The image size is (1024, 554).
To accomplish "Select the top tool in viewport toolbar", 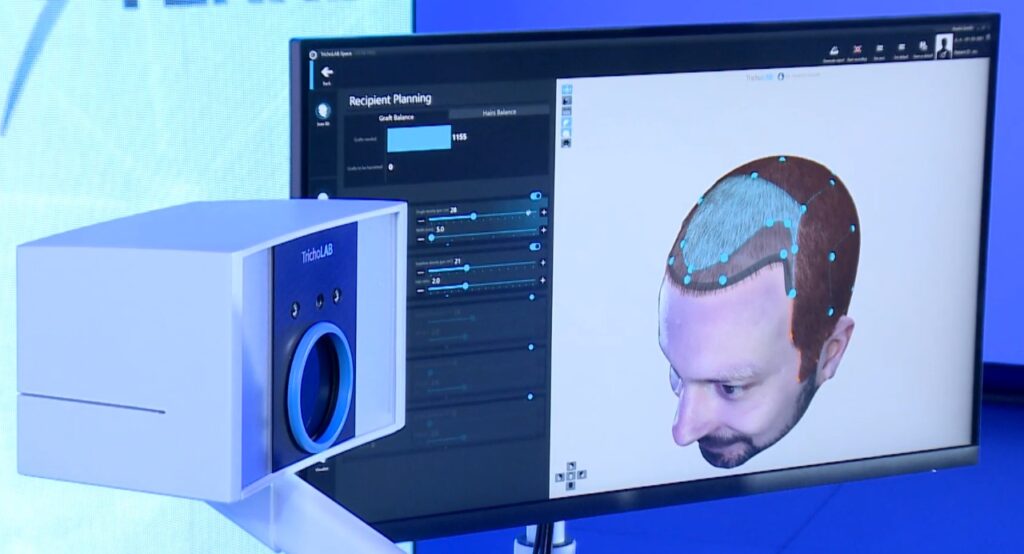I will pyautogui.click(x=567, y=90).
